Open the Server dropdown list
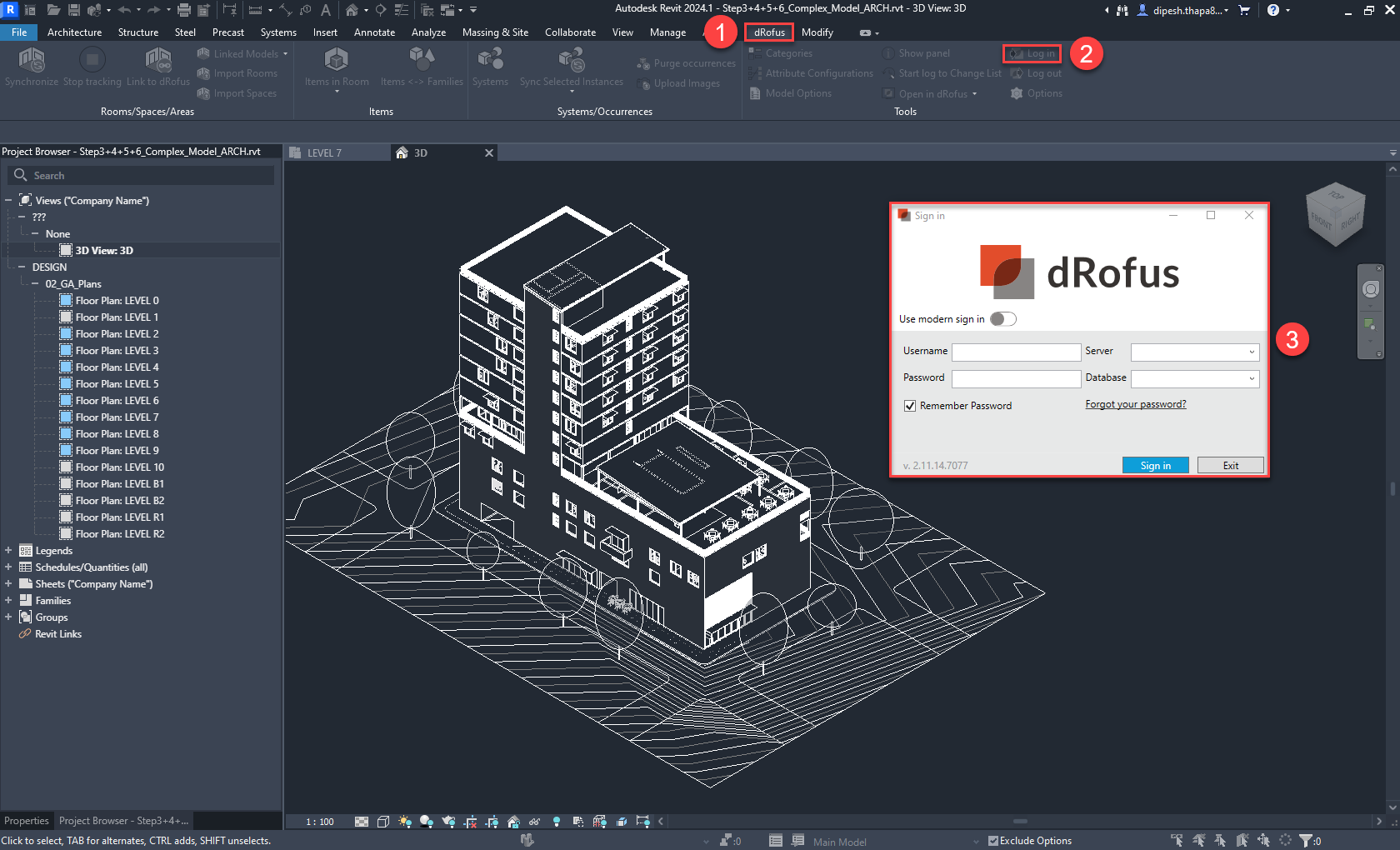 click(x=1251, y=352)
